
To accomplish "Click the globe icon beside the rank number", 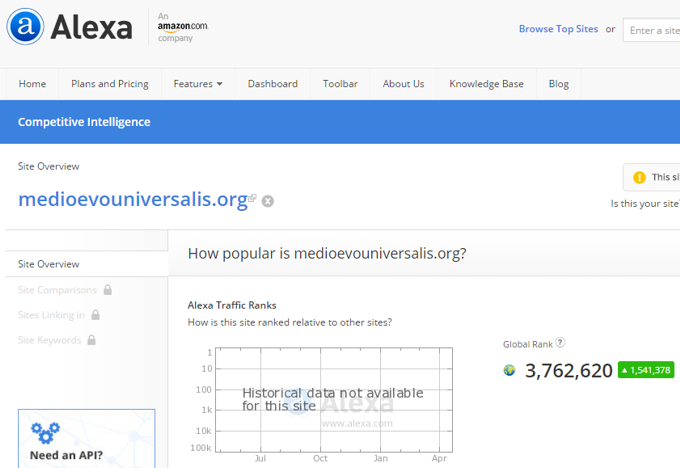I will [510, 370].
